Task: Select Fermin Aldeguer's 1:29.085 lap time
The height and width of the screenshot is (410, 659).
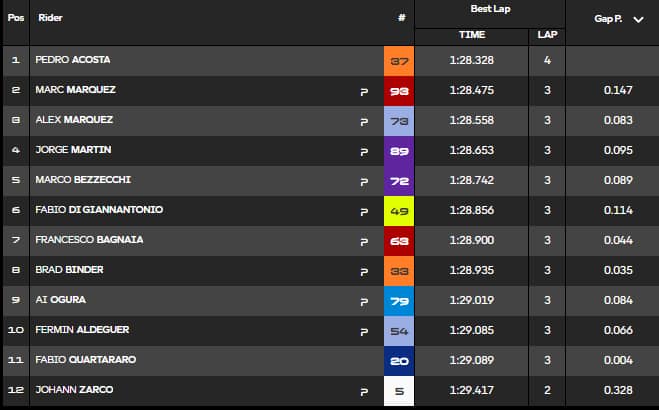Action: [x=472, y=330]
